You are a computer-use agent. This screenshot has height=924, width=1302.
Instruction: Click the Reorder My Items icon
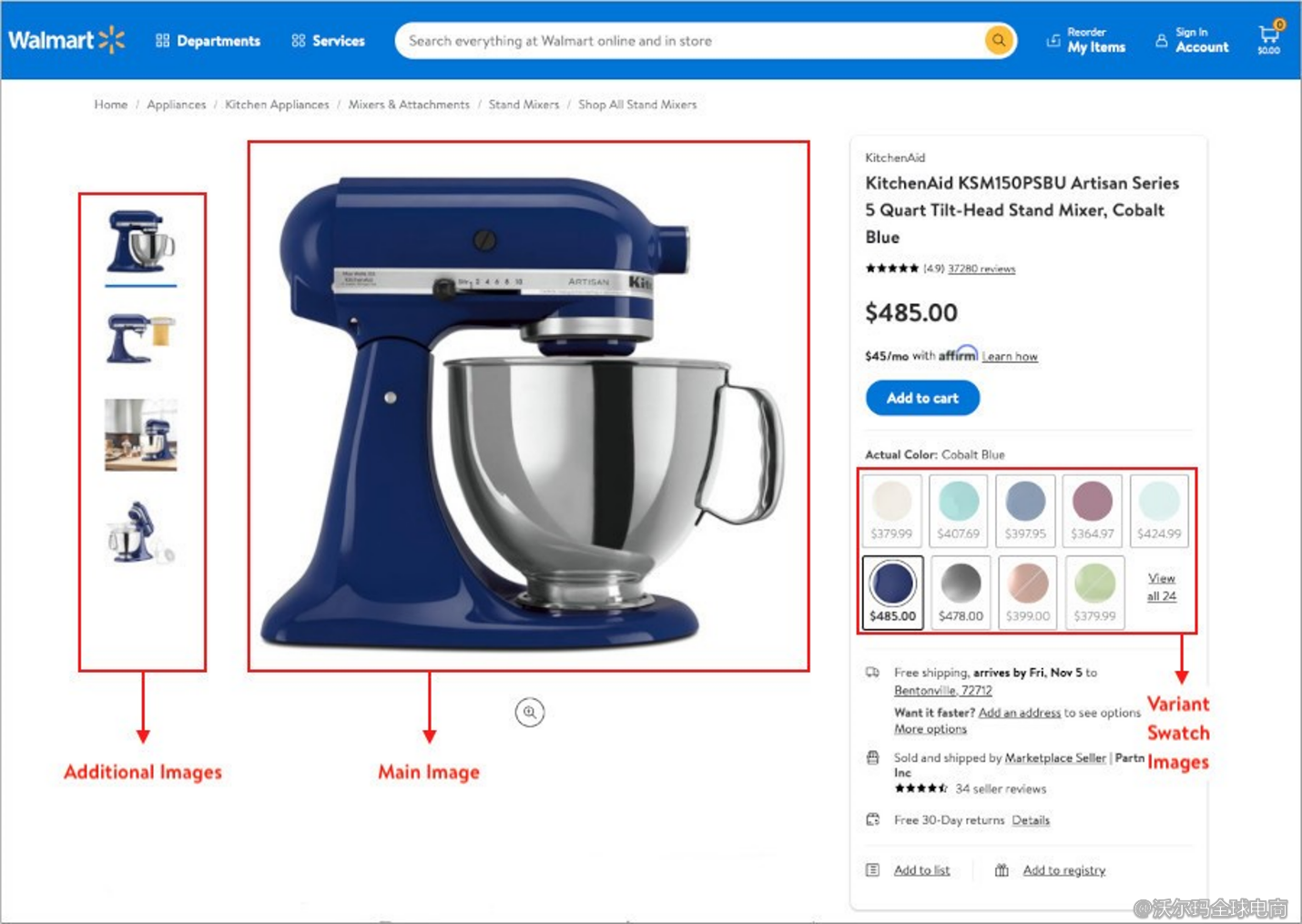click(x=1053, y=41)
